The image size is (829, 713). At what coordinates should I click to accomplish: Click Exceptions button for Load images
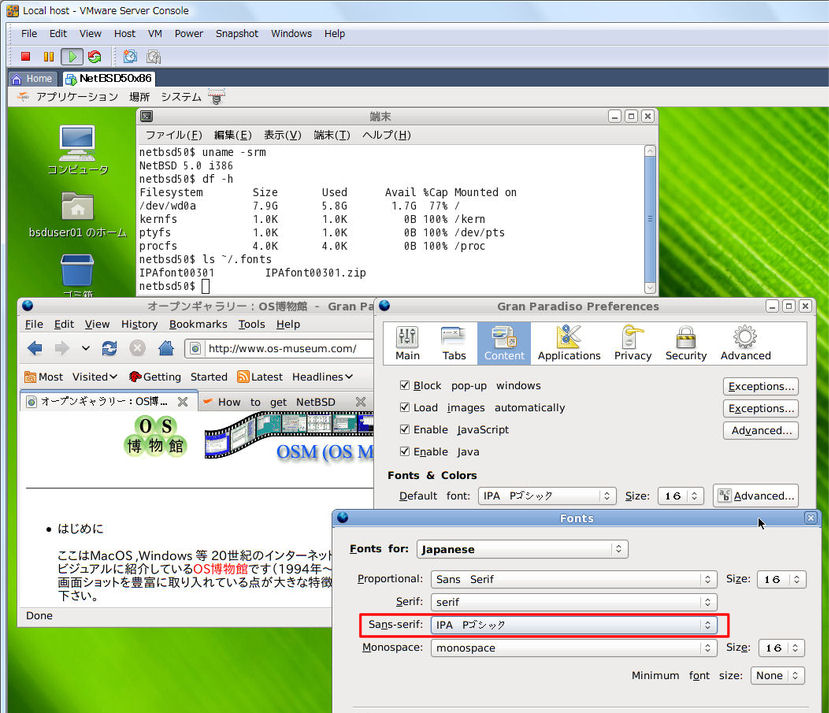point(761,409)
